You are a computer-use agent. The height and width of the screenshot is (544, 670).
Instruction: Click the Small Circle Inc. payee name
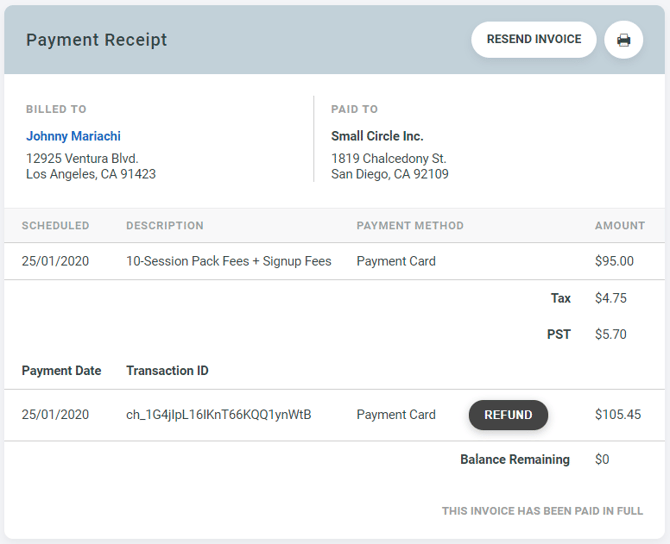pos(377,136)
